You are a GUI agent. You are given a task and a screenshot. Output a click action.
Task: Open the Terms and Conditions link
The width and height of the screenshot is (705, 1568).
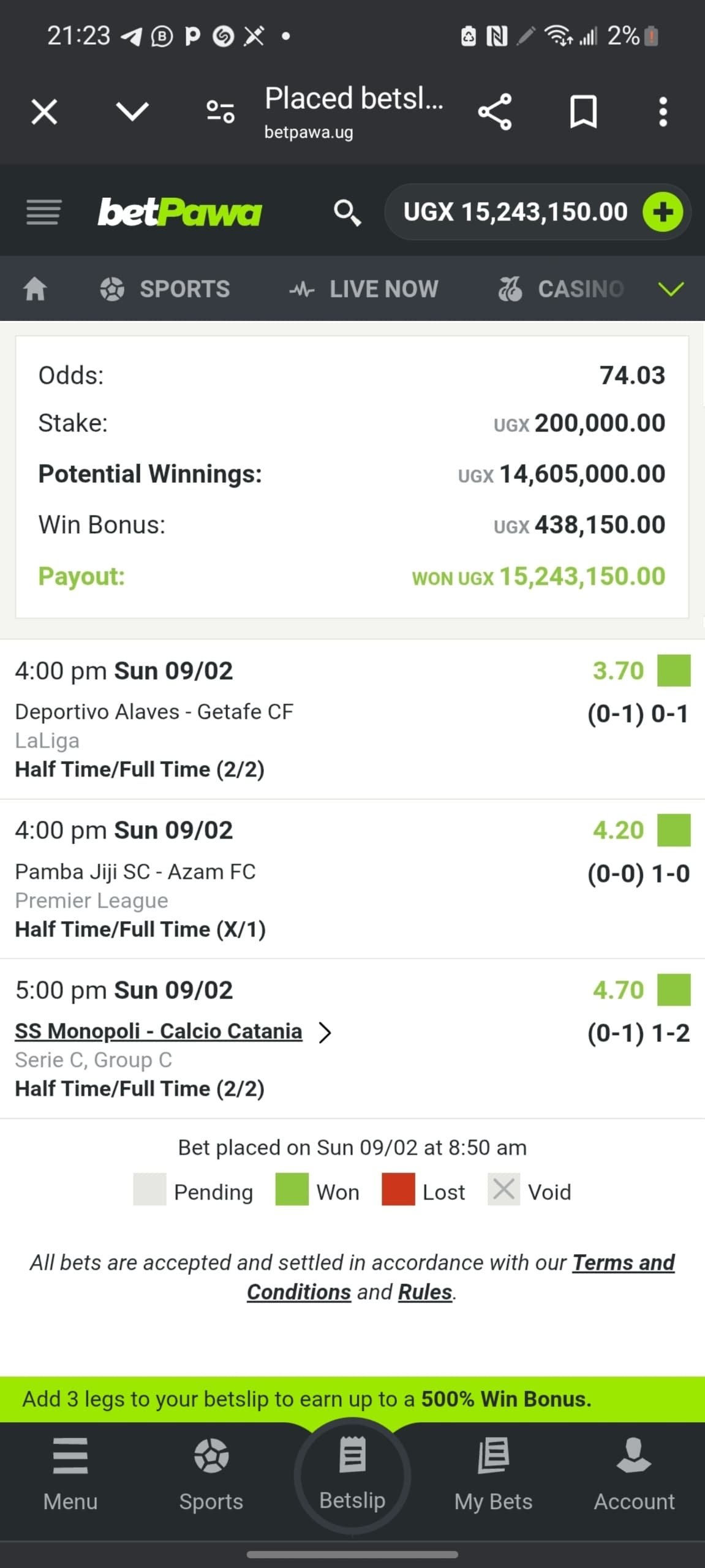[623, 1262]
